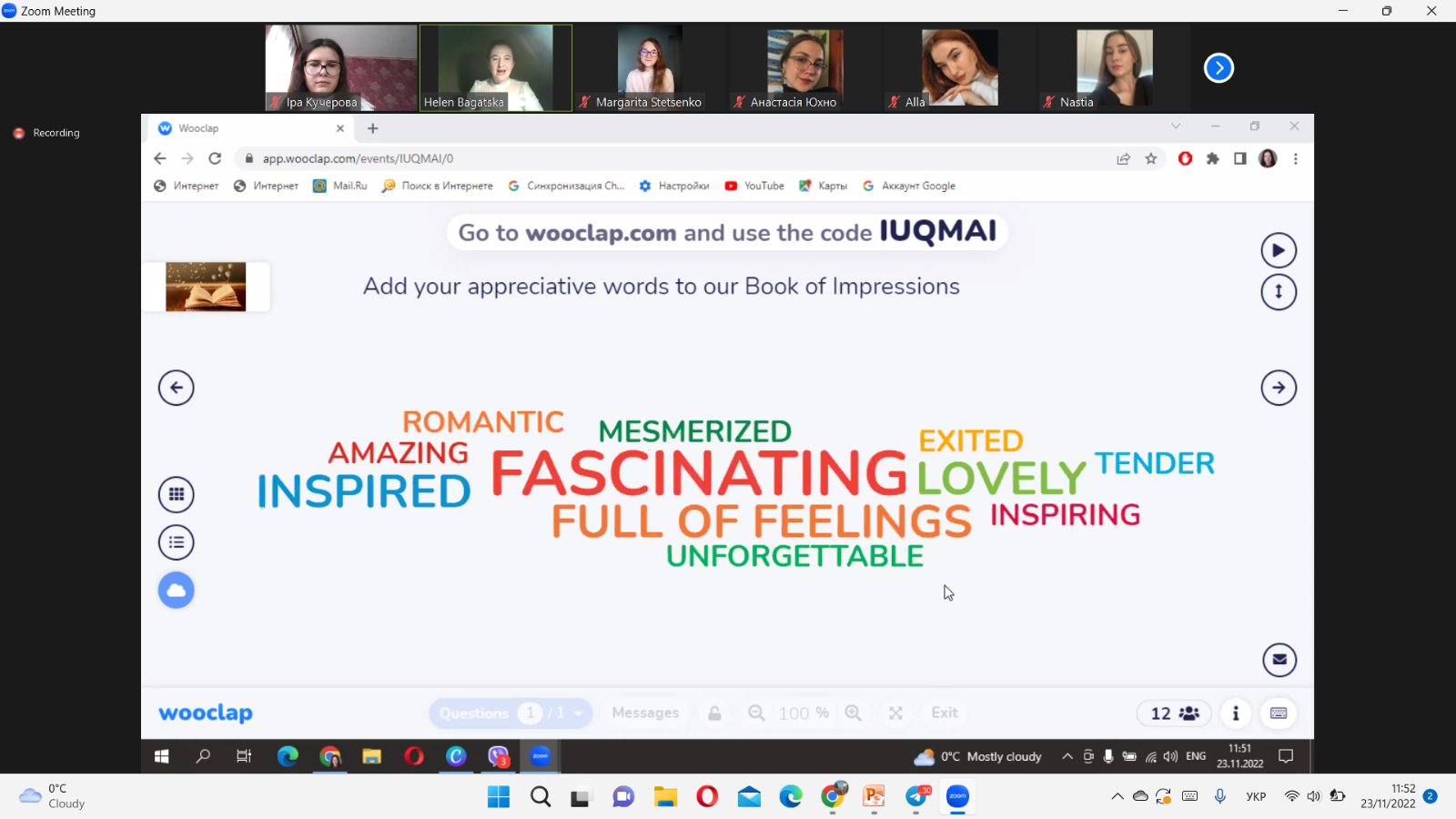The width and height of the screenshot is (1456, 819).
Task: Zoom in using the magnifier plus icon
Action: (x=853, y=713)
